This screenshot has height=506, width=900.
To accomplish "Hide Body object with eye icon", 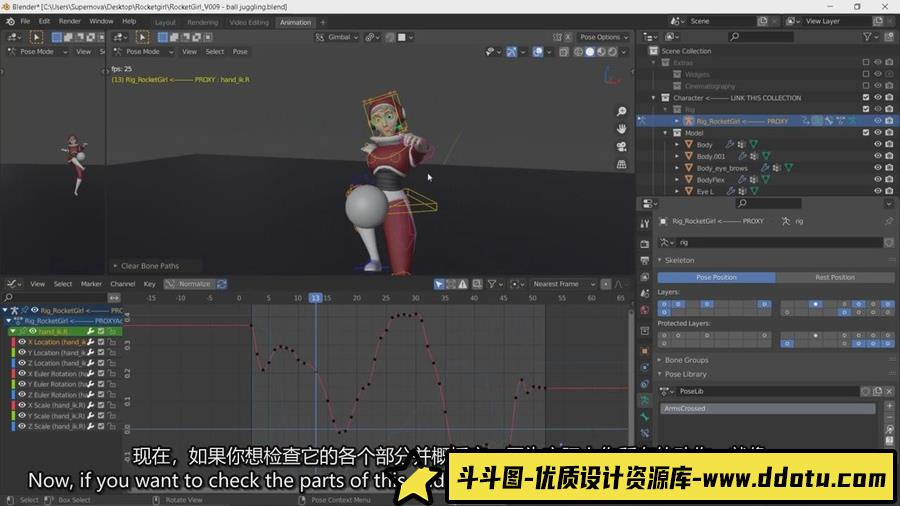I will tap(878, 145).
